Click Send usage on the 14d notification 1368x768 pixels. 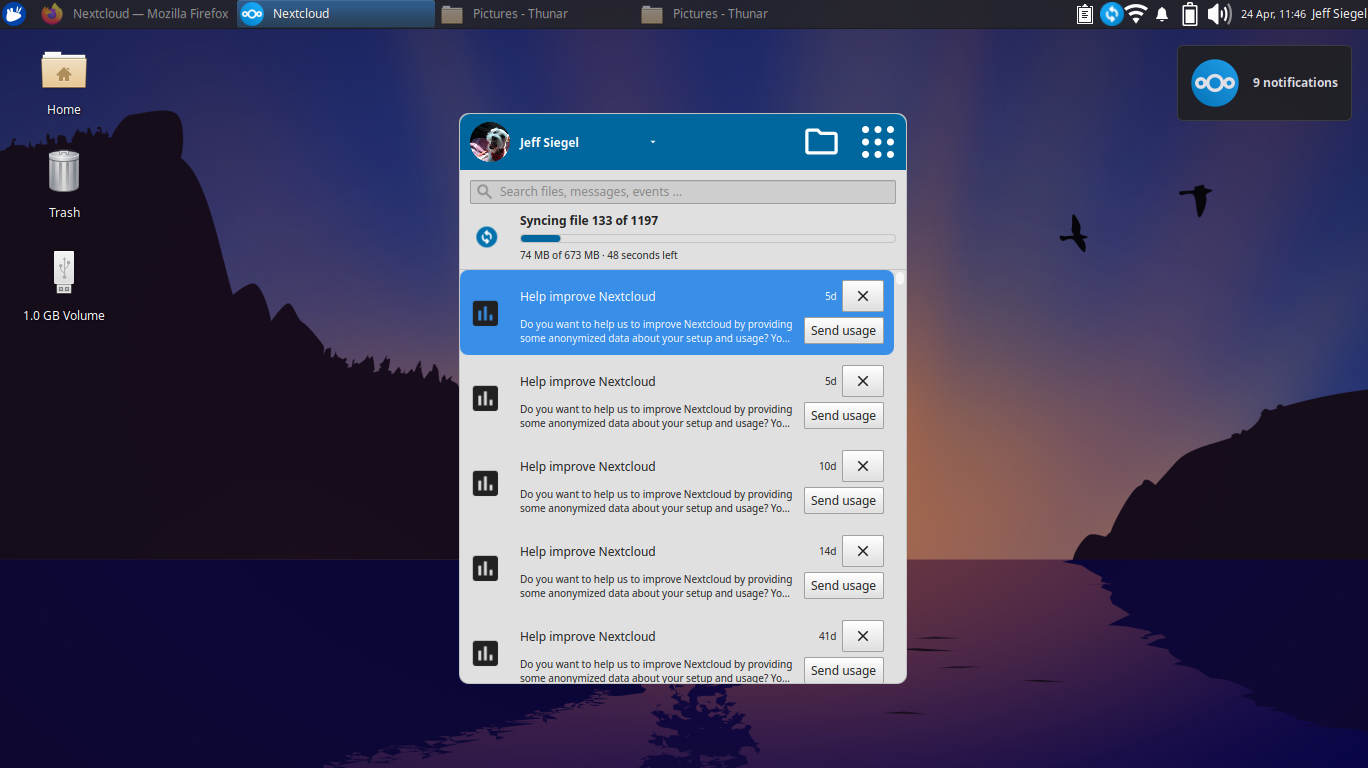coord(844,586)
